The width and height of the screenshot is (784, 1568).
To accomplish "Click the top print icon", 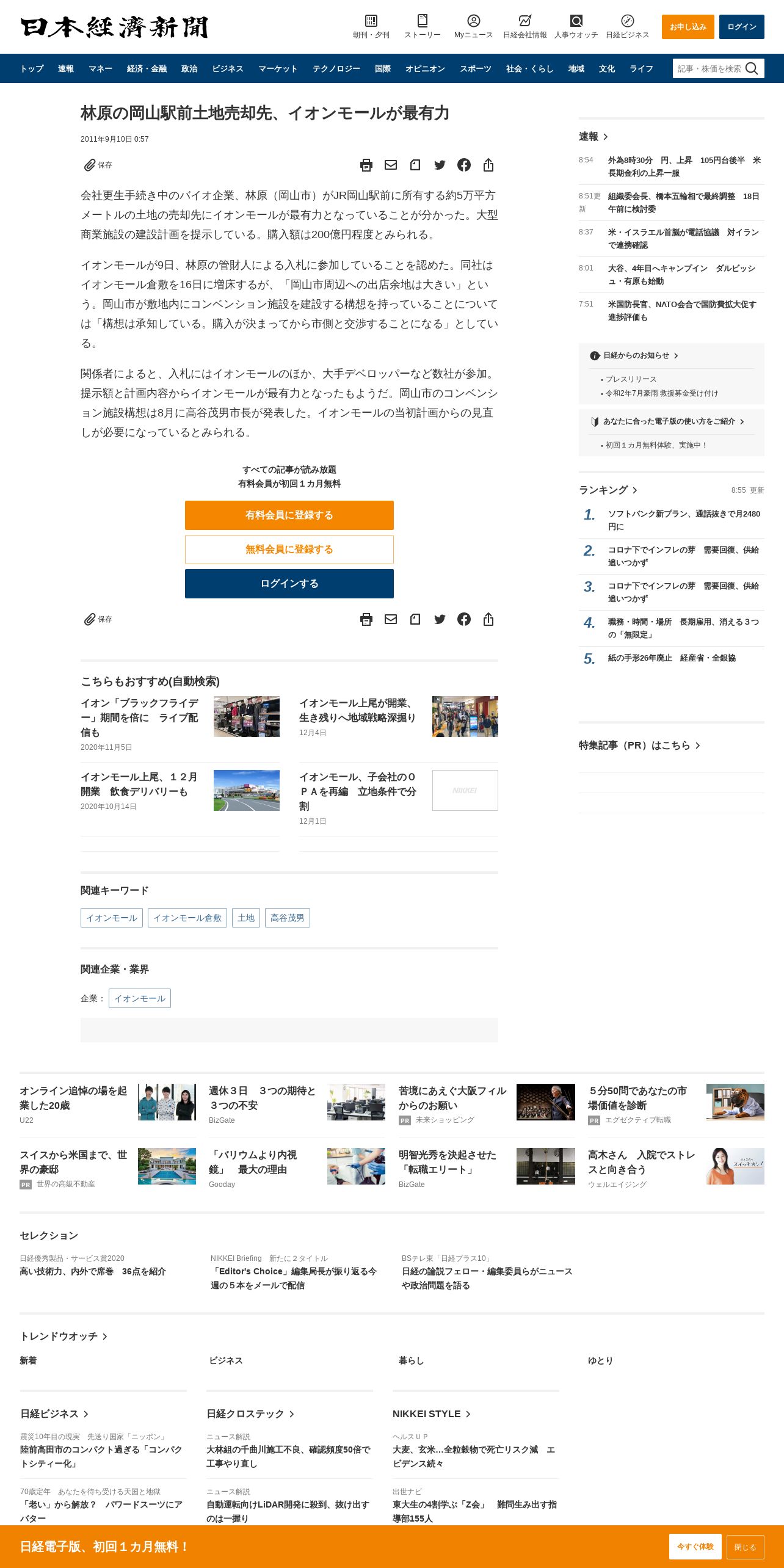I will 366,165.
